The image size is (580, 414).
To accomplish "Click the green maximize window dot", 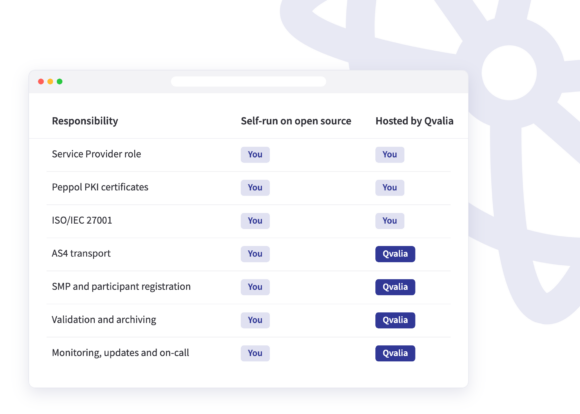I will click(60, 81).
